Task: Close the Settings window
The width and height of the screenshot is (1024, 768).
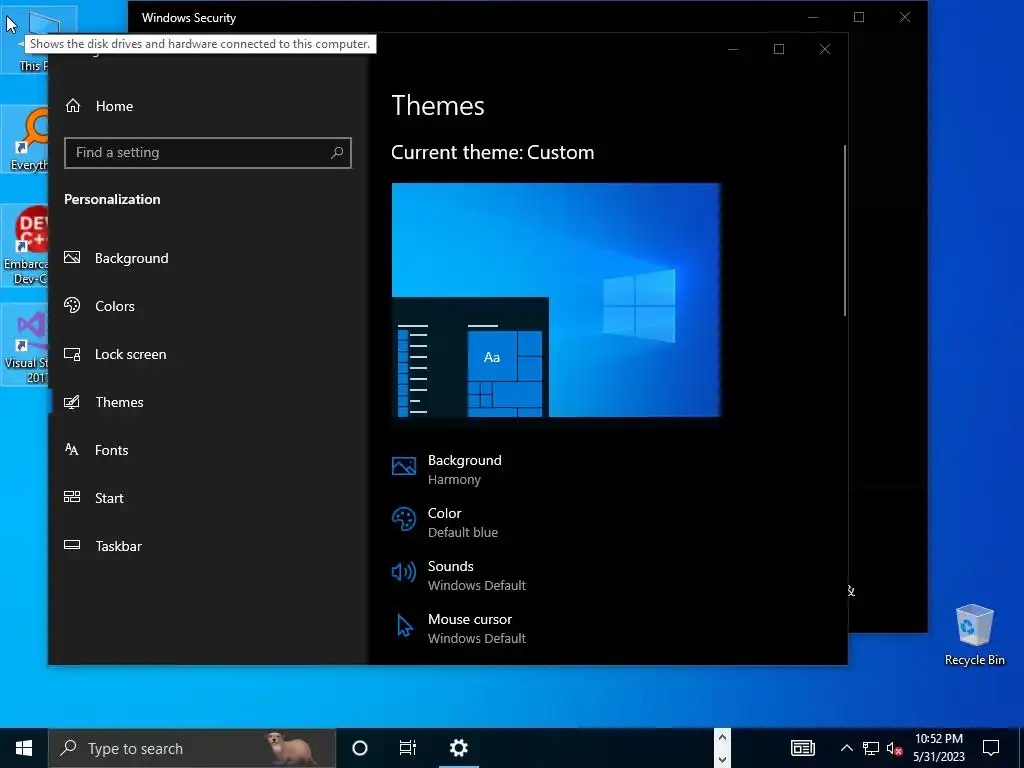Action: [x=825, y=49]
